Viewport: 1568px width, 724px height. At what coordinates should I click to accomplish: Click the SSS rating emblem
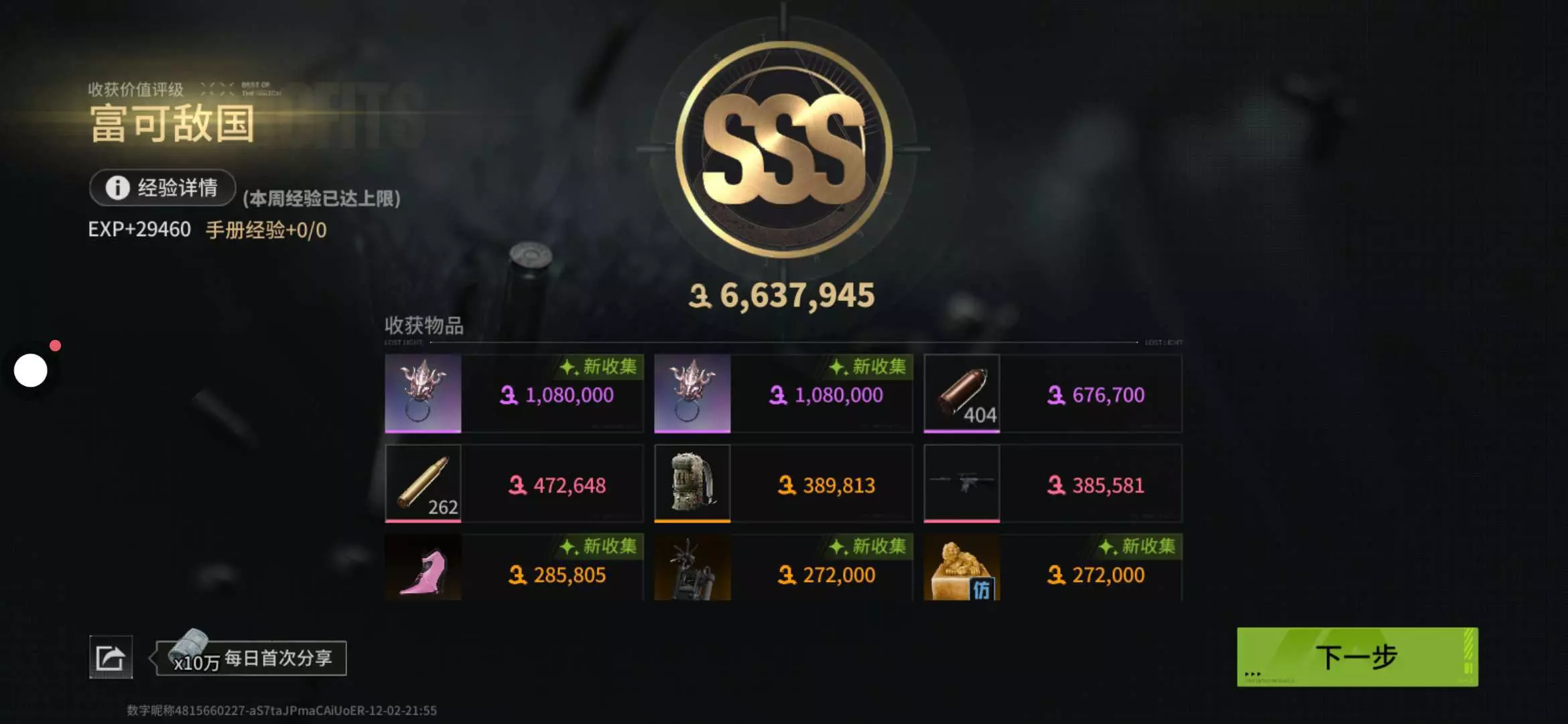pyautogui.click(x=783, y=149)
